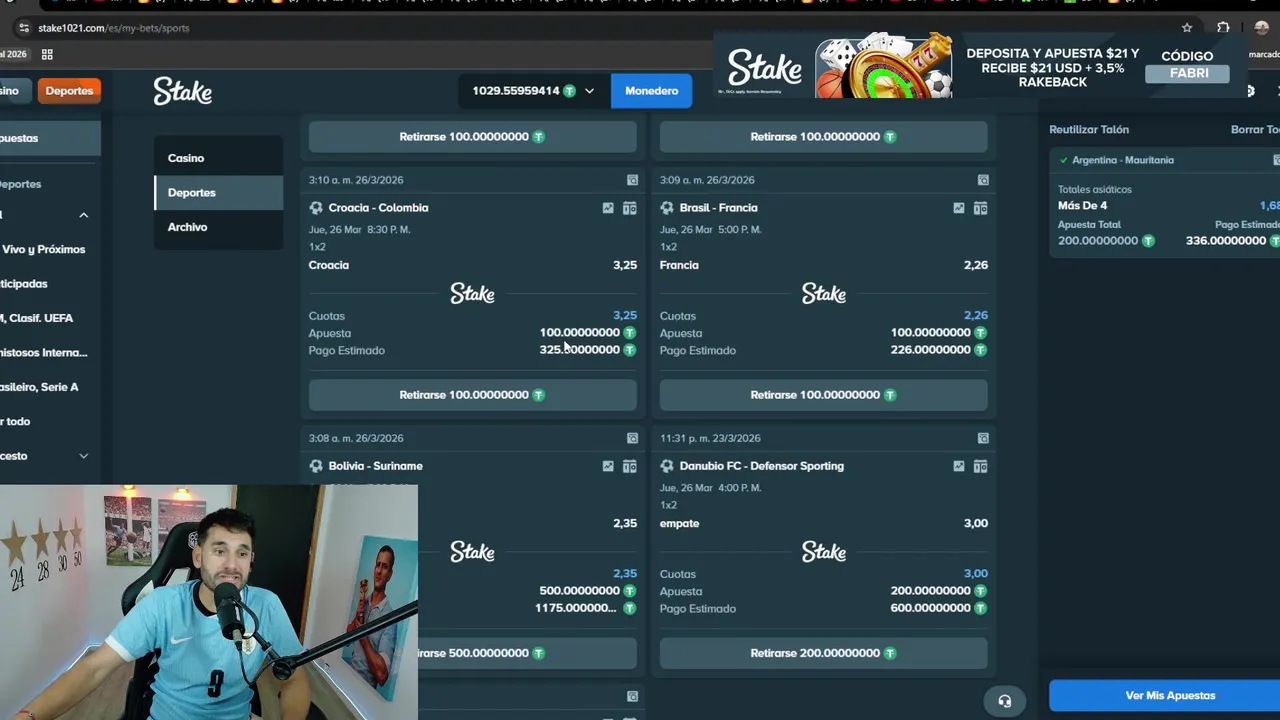Bookmark this page with the star icon
This screenshot has width=1280, height=720.
[x=1187, y=28]
